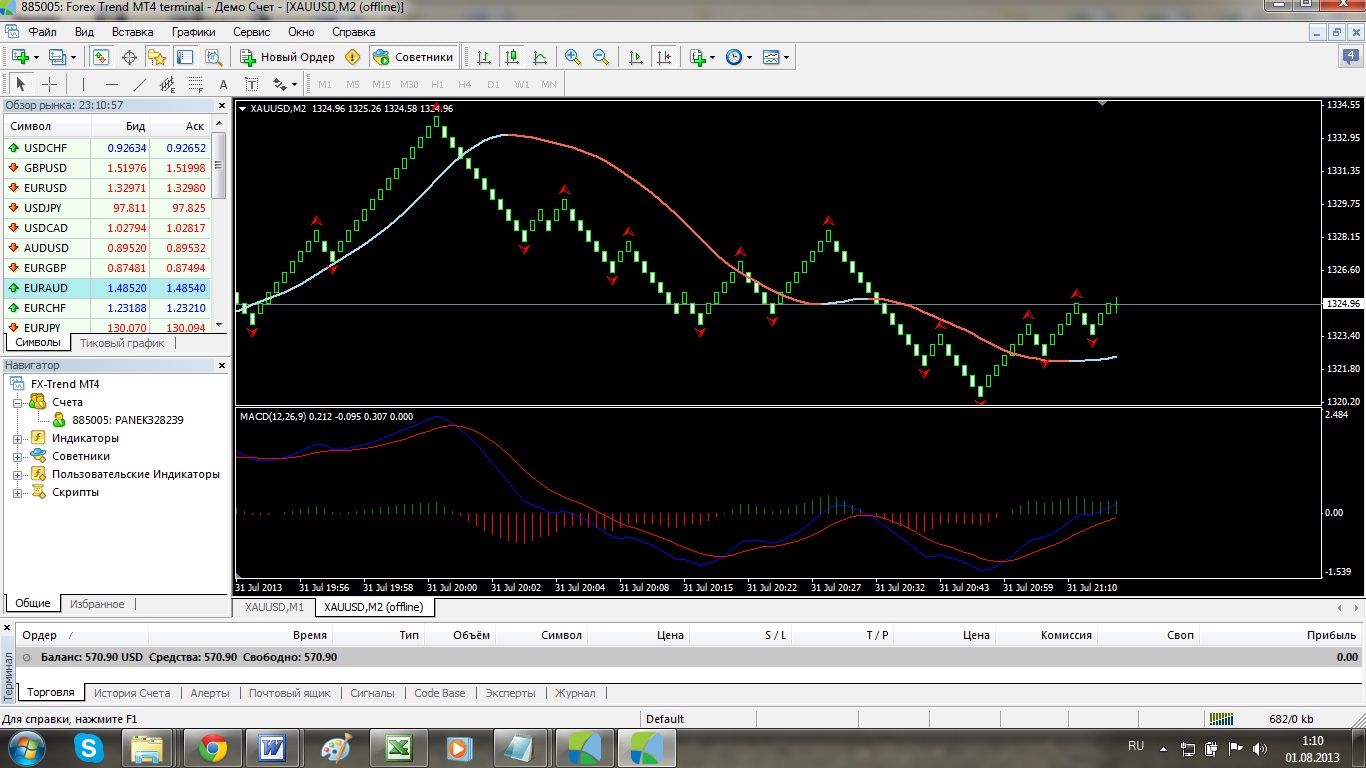Expand the Скрипты tree node

pyautogui.click(x=17, y=492)
